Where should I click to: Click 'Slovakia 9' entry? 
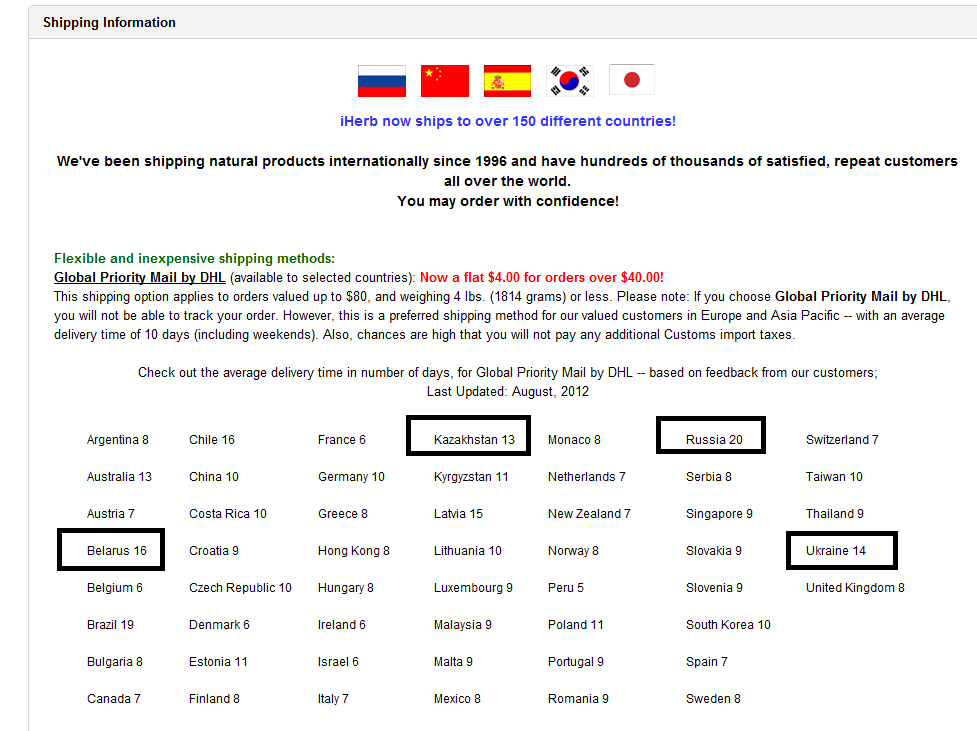point(713,551)
